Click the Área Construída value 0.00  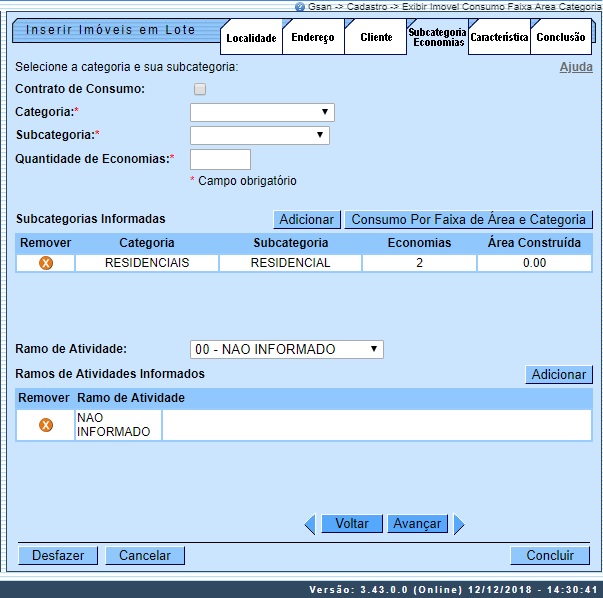tap(534, 263)
